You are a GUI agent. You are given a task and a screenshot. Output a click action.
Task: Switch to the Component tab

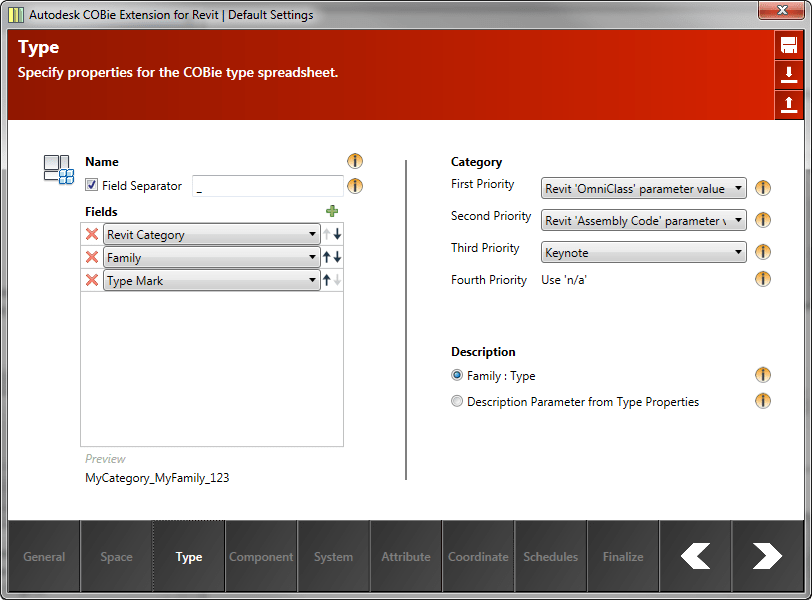[x=261, y=557]
